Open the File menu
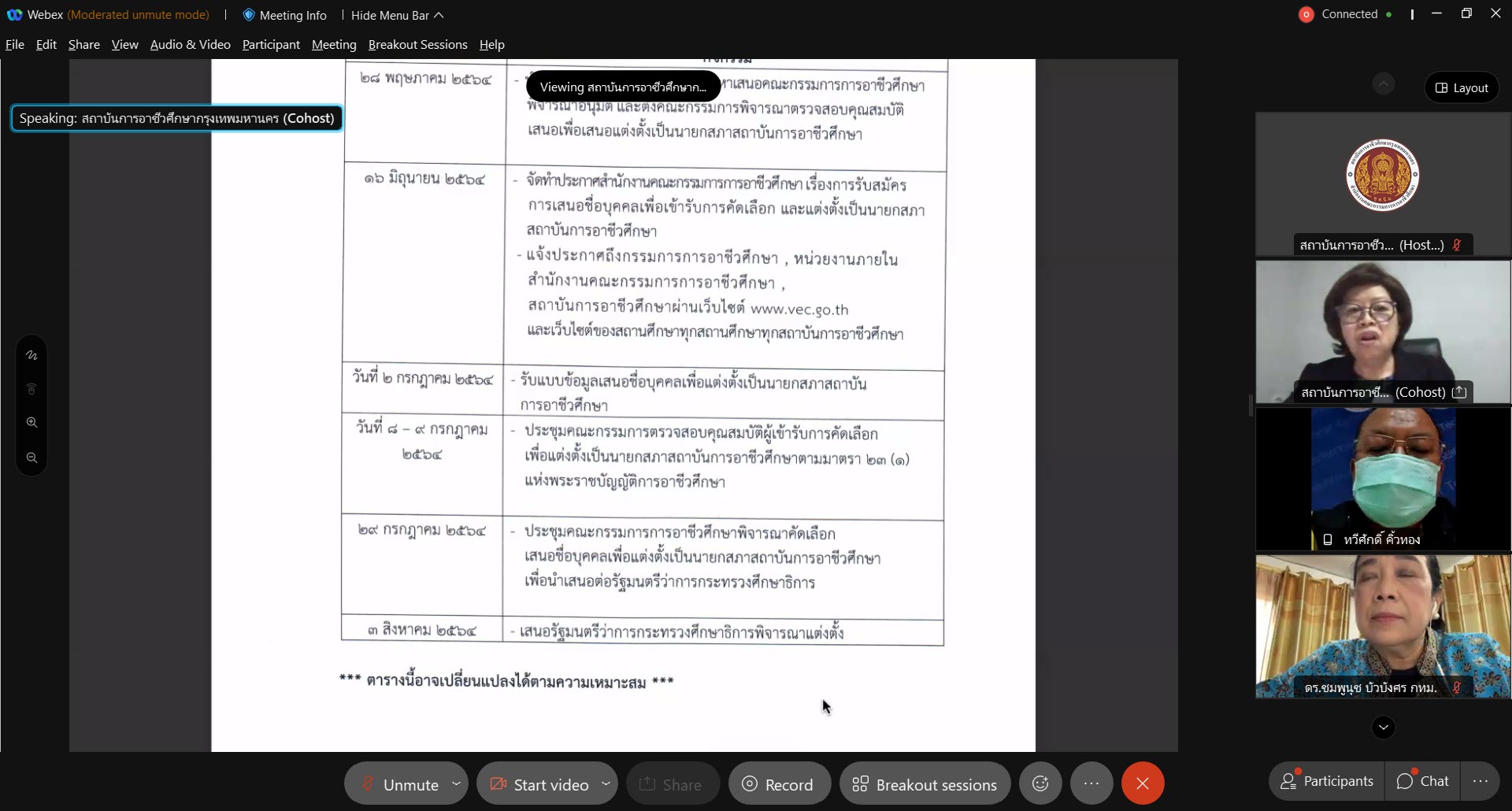1512x811 pixels. 15,44
